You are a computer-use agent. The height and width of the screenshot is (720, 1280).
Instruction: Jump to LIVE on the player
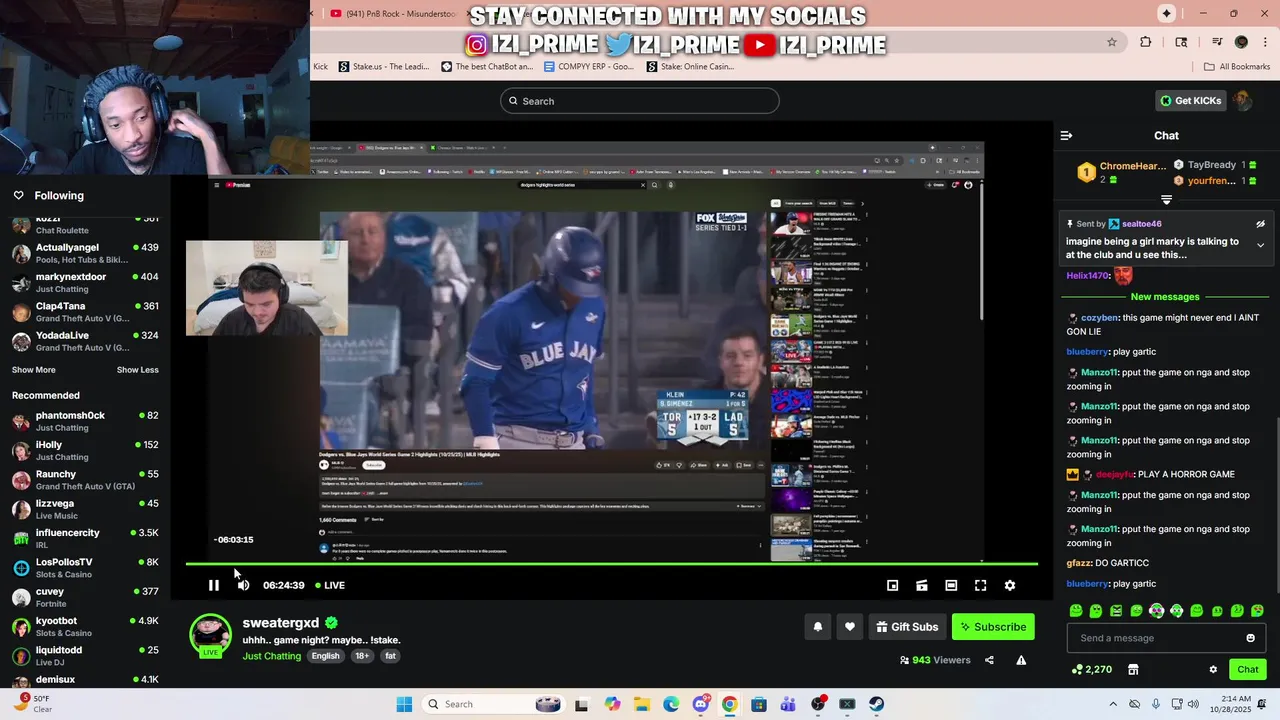[330, 585]
